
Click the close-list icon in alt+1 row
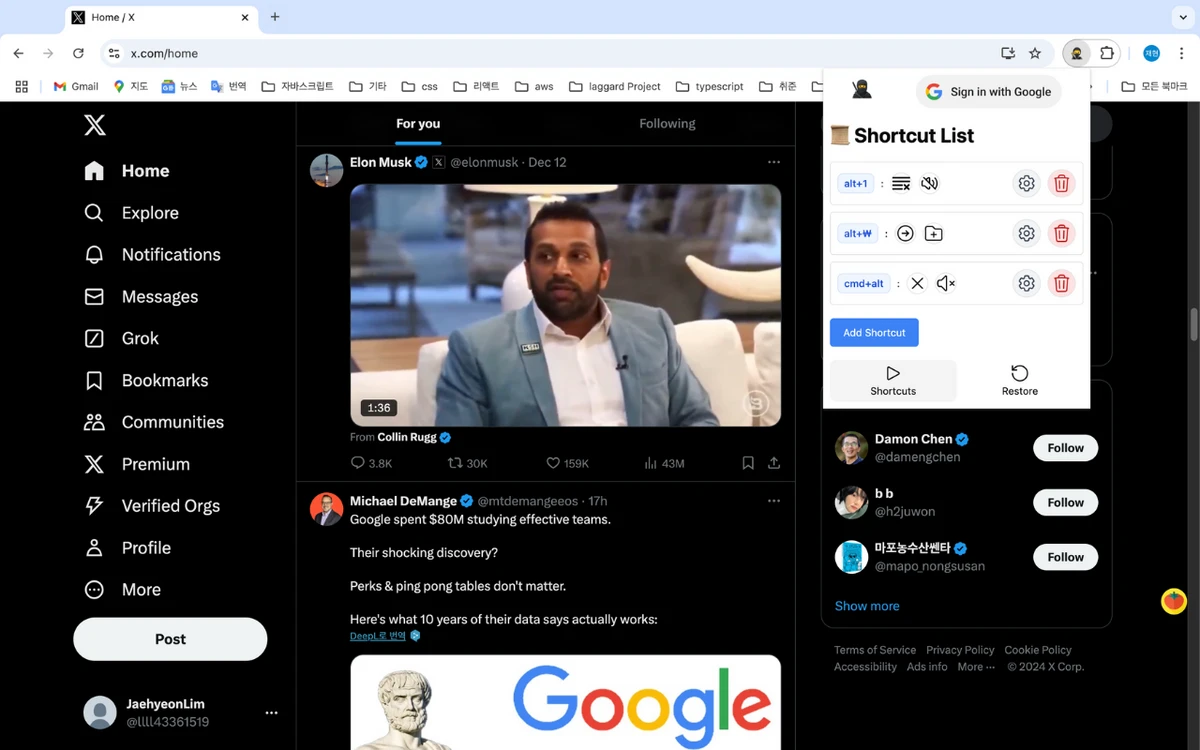coord(901,183)
